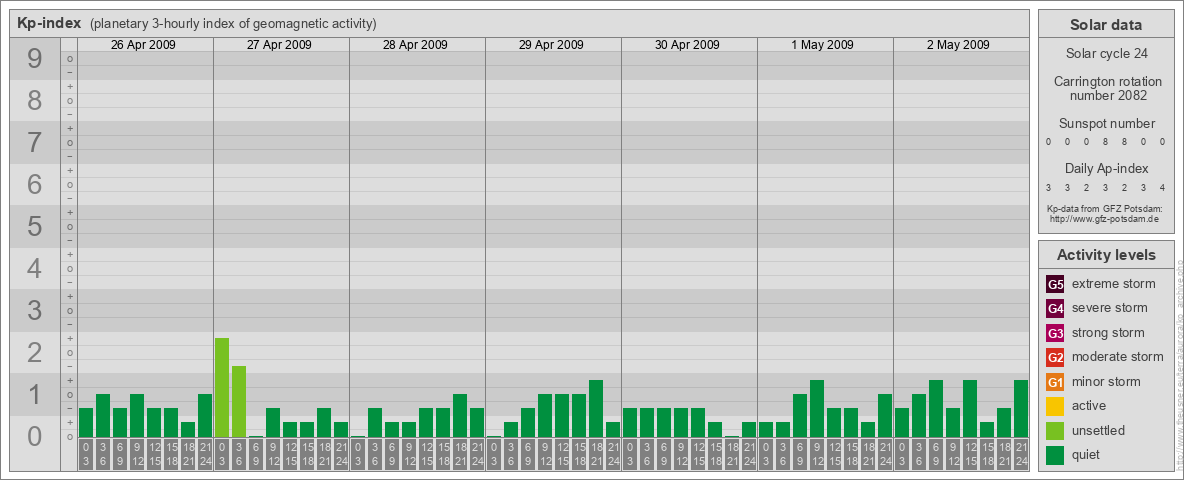Select the yellow 'active' legend swatch
This screenshot has width=1184, height=480.
point(1055,406)
